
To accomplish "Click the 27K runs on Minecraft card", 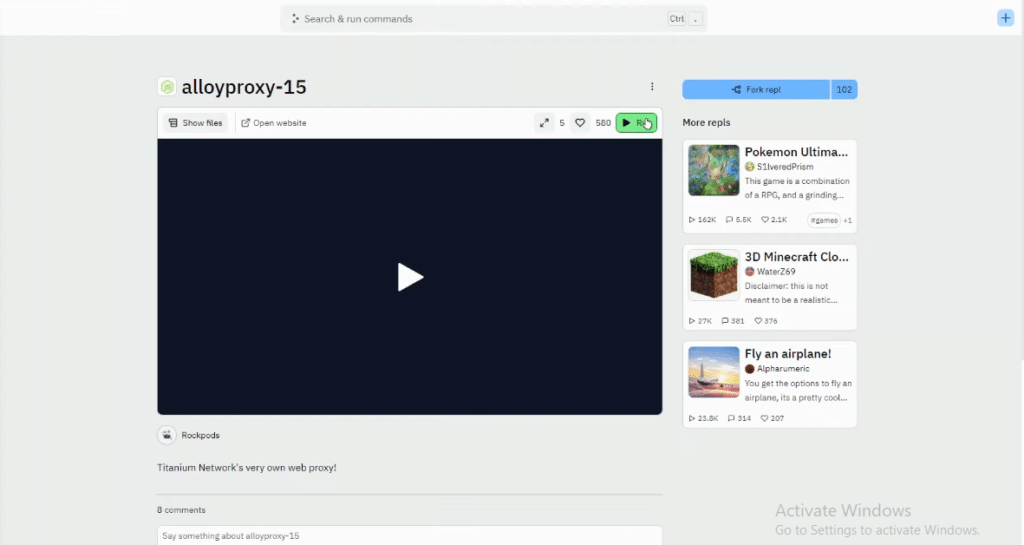I will pos(700,321).
